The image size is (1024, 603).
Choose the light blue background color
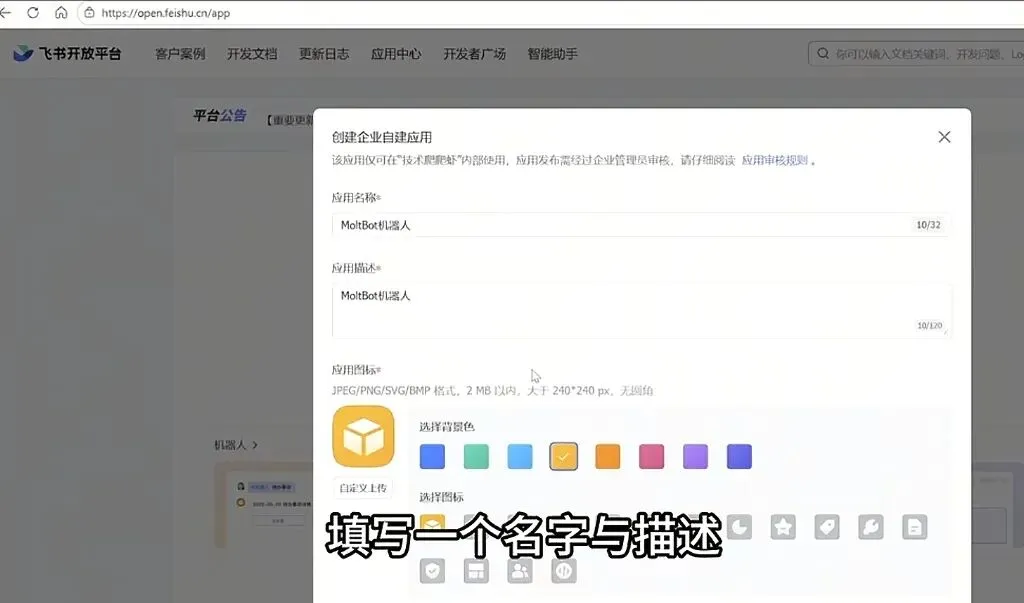(520, 457)
